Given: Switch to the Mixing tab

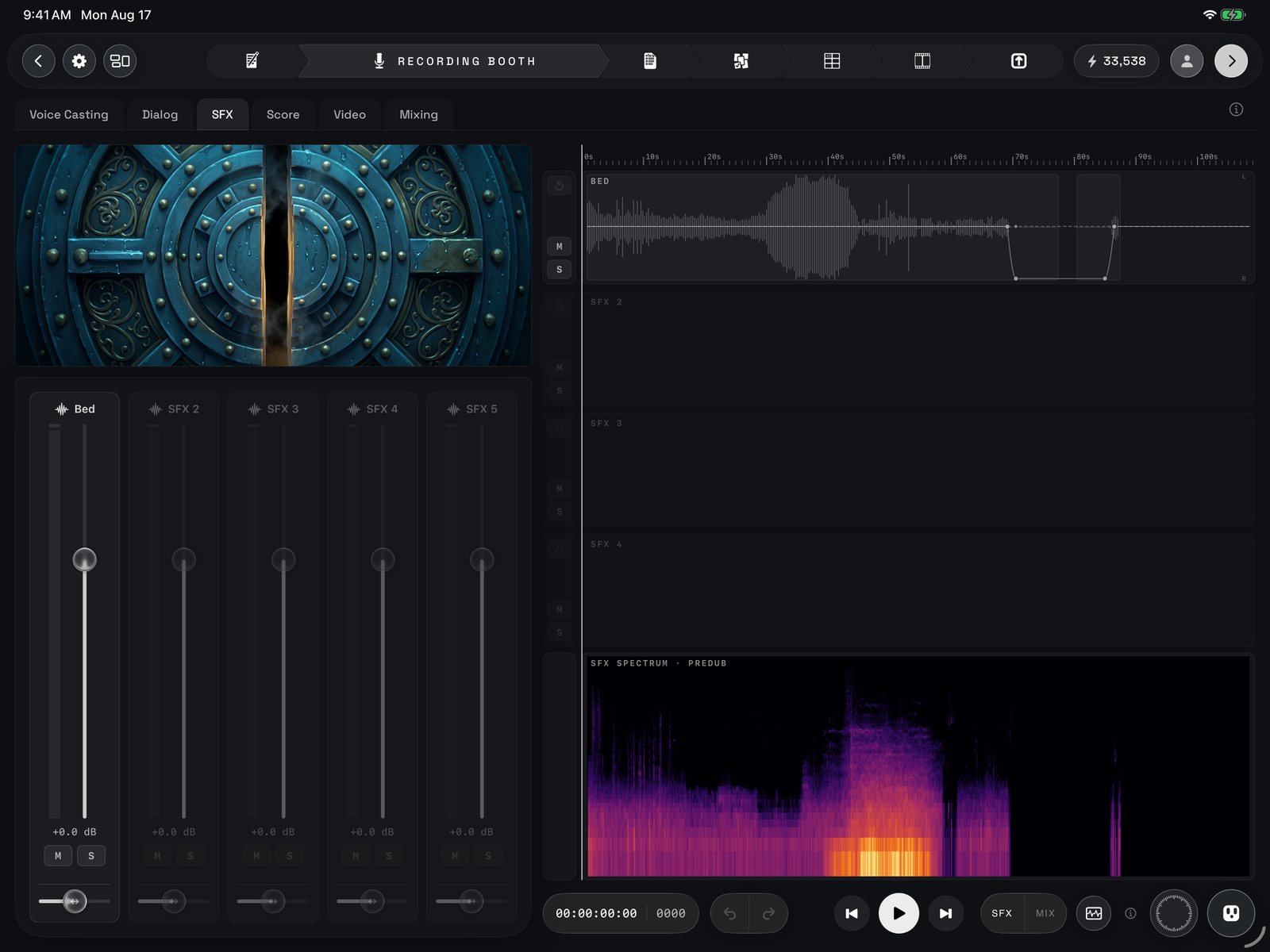Looking at the screenshot, I should (x=418, y=115).
